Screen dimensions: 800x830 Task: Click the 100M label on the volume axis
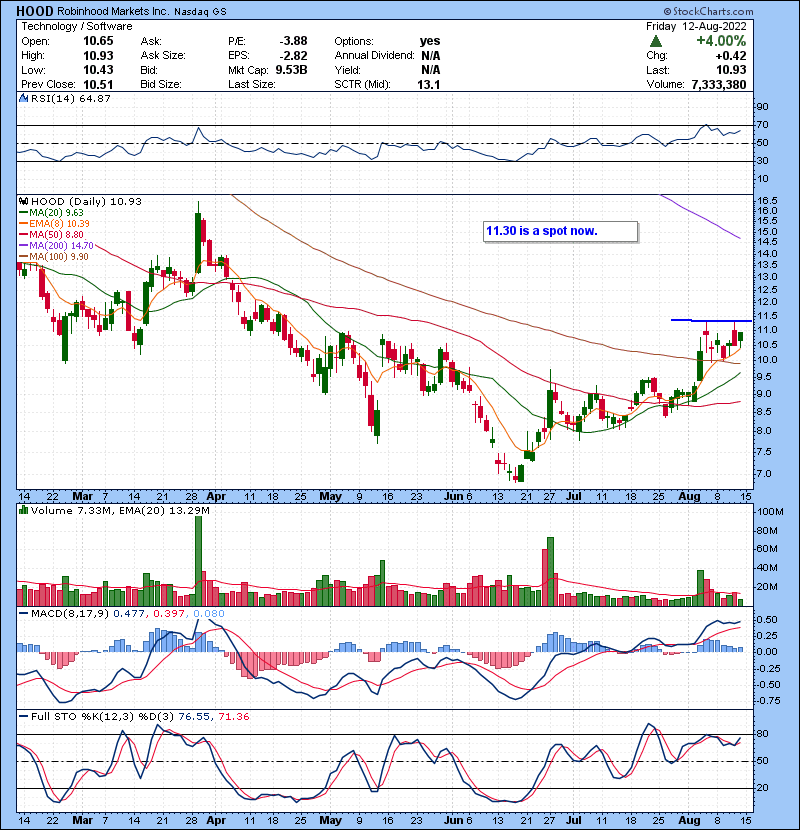click(770, 512)
